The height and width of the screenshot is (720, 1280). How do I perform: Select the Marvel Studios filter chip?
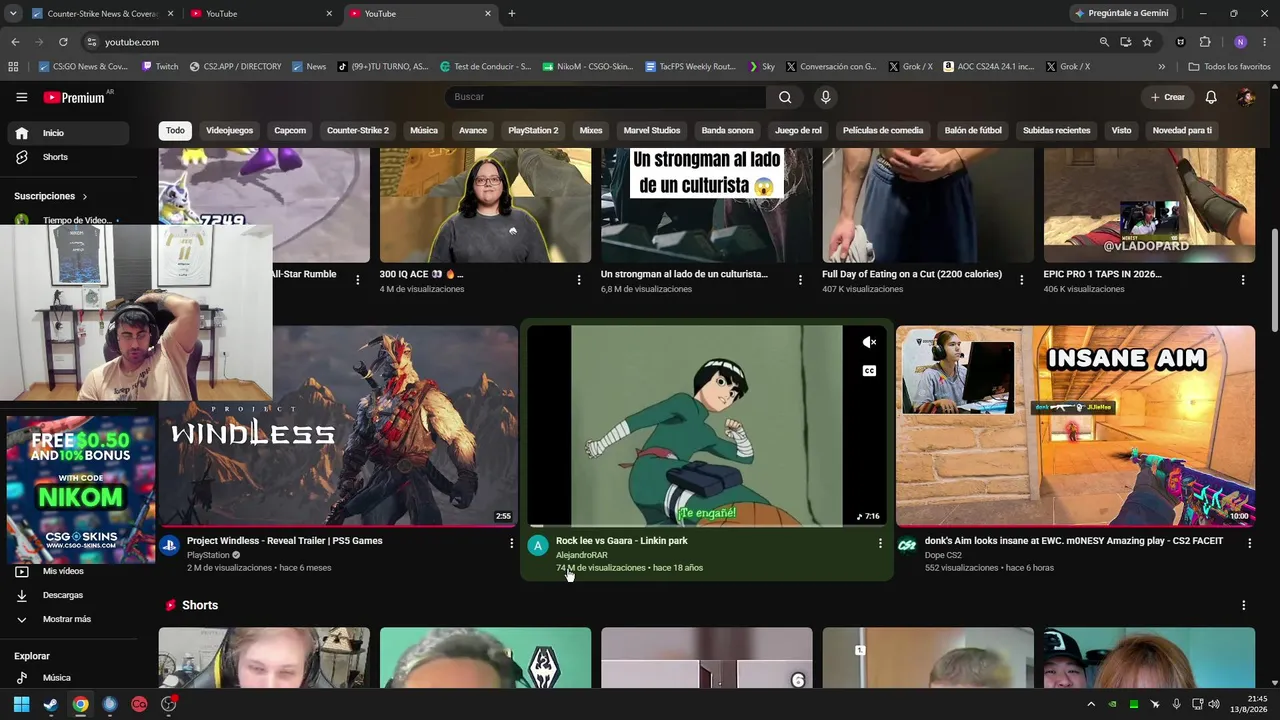652,131
